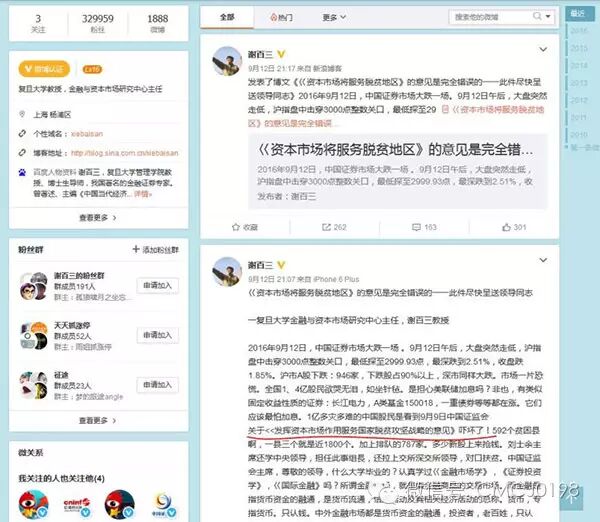
Task: Click the thumbs-up like icon showing 301
Action: (x=506, y=227)
